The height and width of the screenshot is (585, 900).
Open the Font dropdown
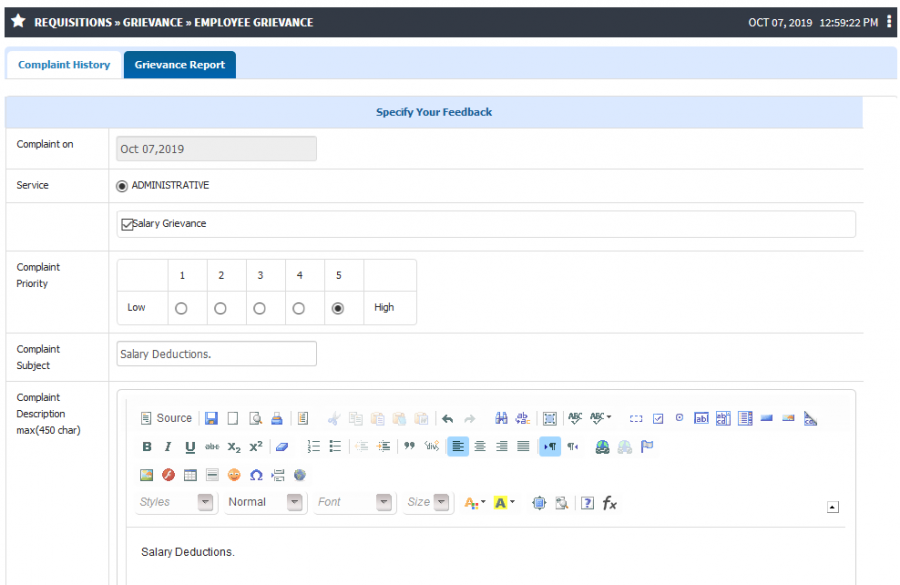pyautogui.click(x=354, y=502)
